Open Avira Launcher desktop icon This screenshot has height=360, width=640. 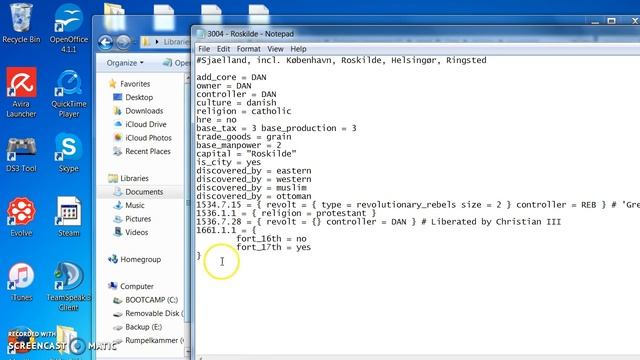click(21, 93)
